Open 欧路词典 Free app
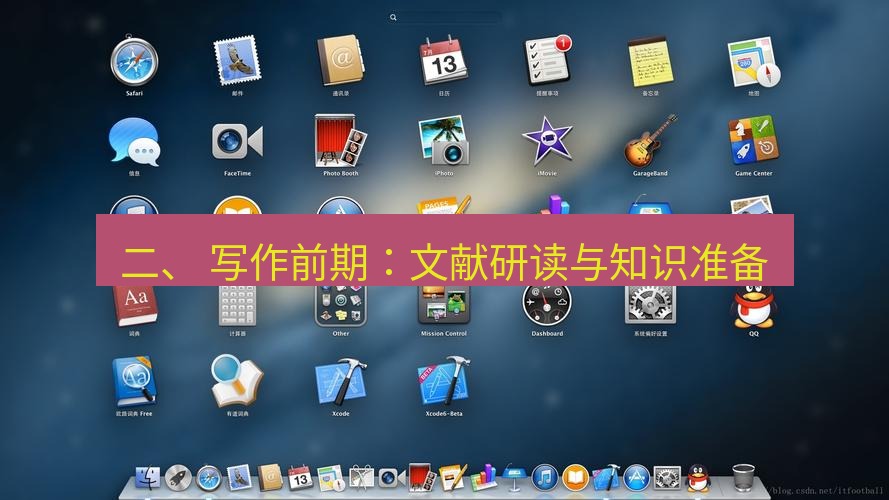The height and width of the screenshot is (500, 889). tap(134, 382)
